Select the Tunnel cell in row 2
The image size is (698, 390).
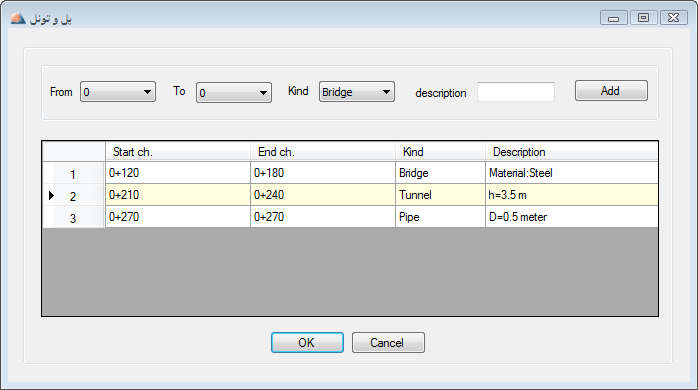pos(440,195)
